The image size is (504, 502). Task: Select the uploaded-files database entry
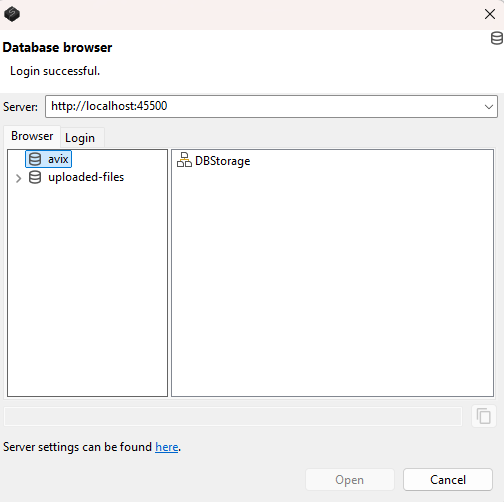coord(76,177)
